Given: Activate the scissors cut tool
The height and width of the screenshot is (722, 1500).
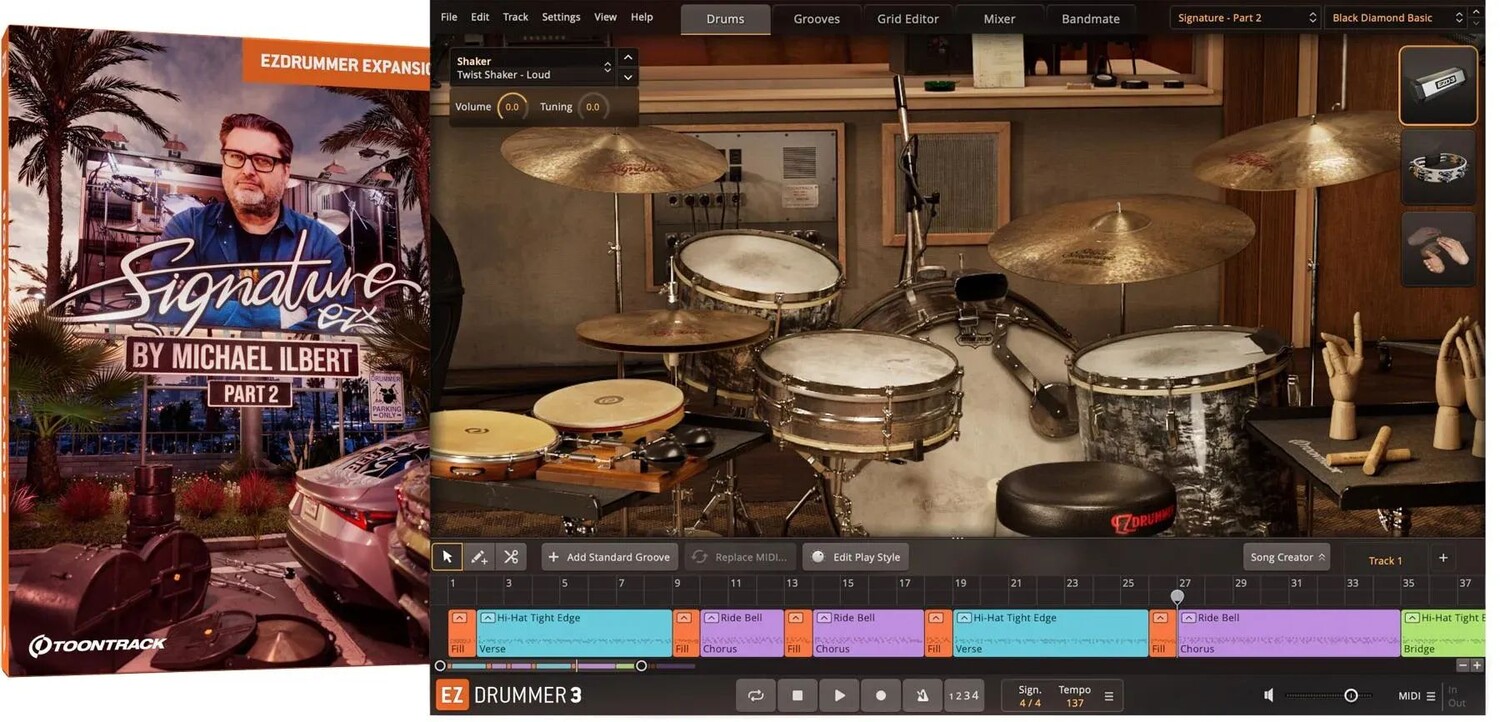Looking at the screenshot, I should pyautogui.click(x=511, y=557).
